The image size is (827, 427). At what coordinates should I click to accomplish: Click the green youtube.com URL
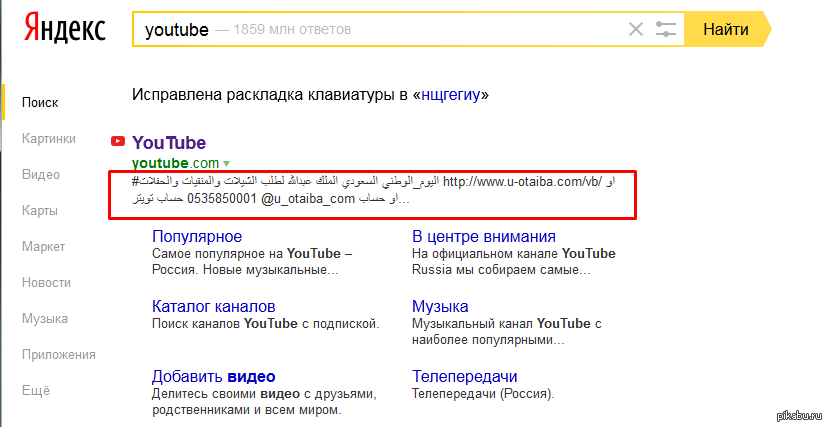point(176,163)
